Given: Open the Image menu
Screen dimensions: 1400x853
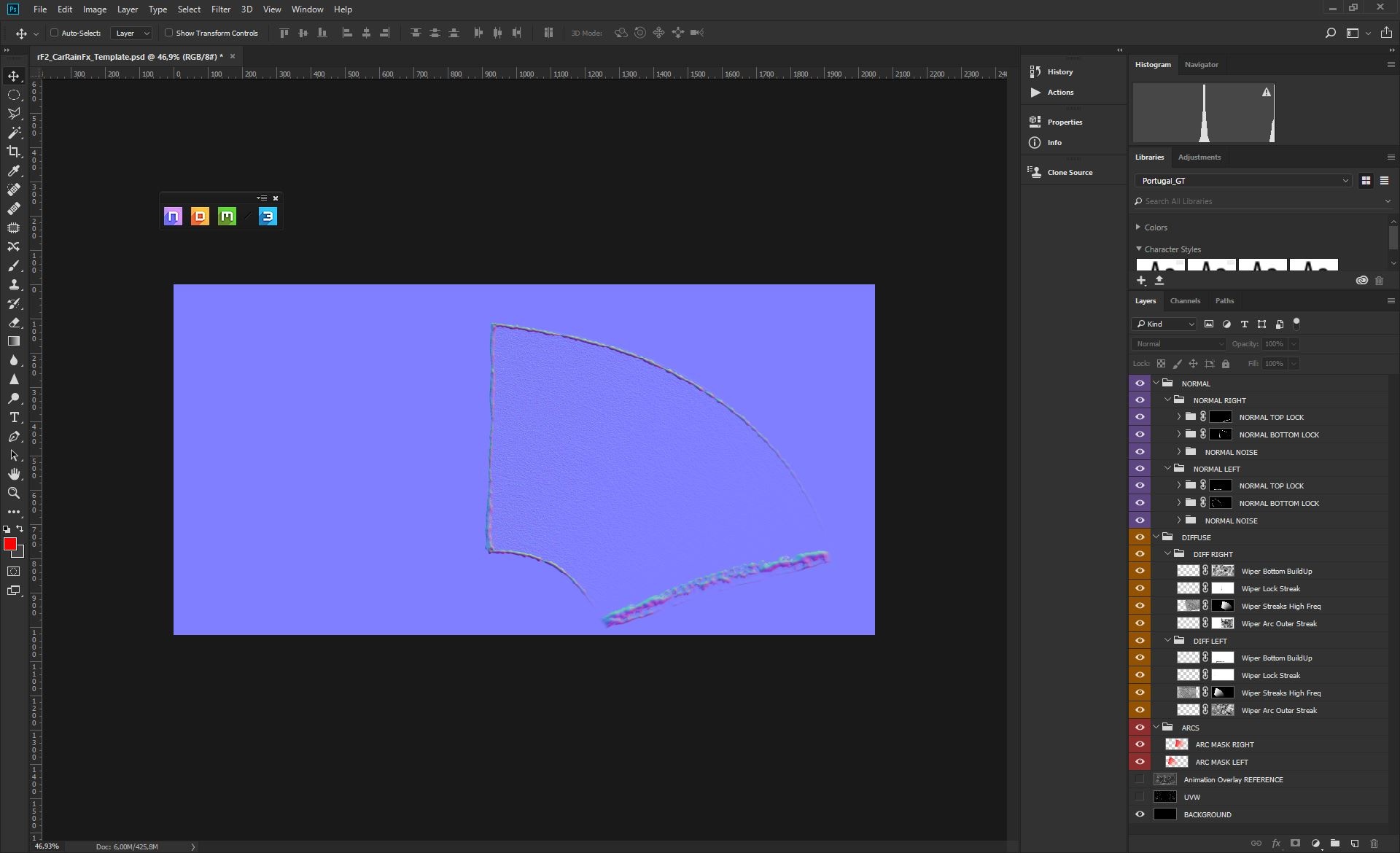Looking at the screenshot, I should (x=95, y=9).
